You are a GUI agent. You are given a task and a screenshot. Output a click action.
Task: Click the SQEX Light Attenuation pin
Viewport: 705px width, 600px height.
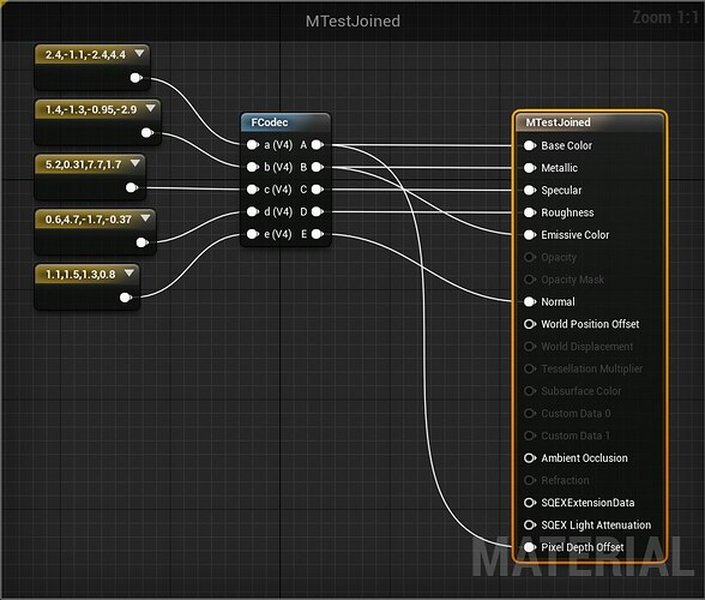(530, 525)
